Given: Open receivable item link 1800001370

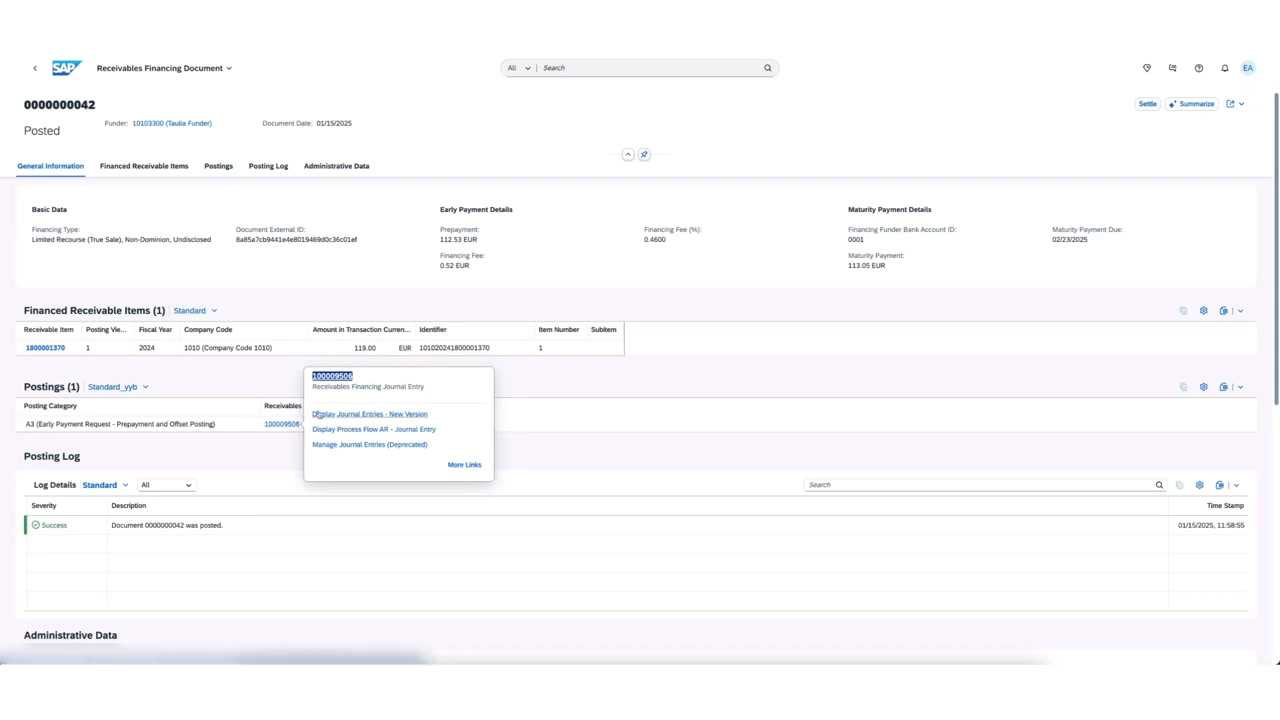Looking at the screenshot, I should point(45,348).
